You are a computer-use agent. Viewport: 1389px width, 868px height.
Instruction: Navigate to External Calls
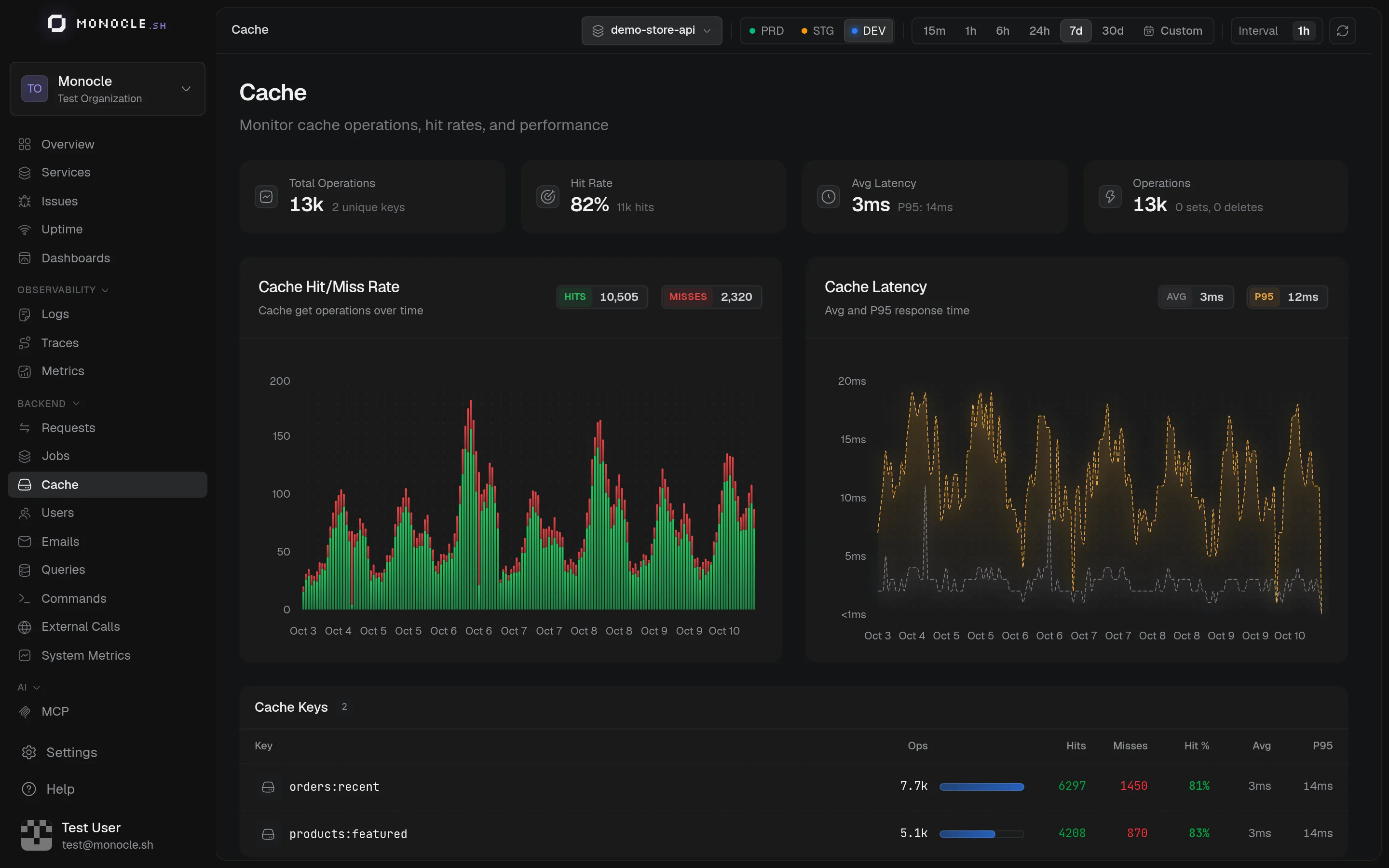coord(108,627)
